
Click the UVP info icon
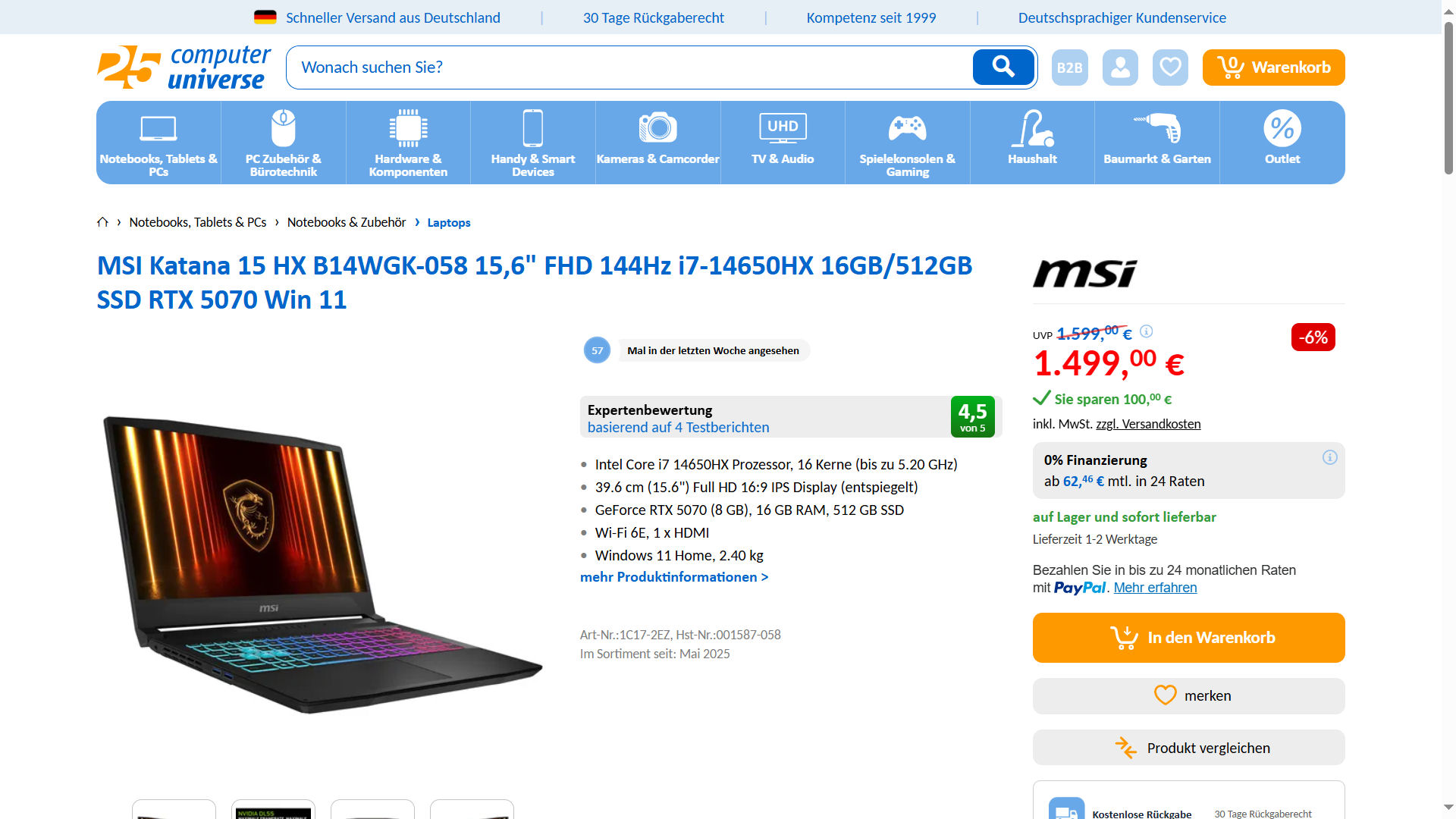(x=1147, y=331)
